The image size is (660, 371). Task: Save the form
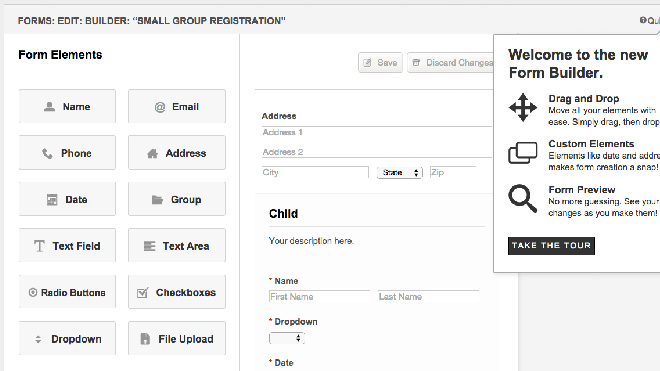[x=381, y=63]
